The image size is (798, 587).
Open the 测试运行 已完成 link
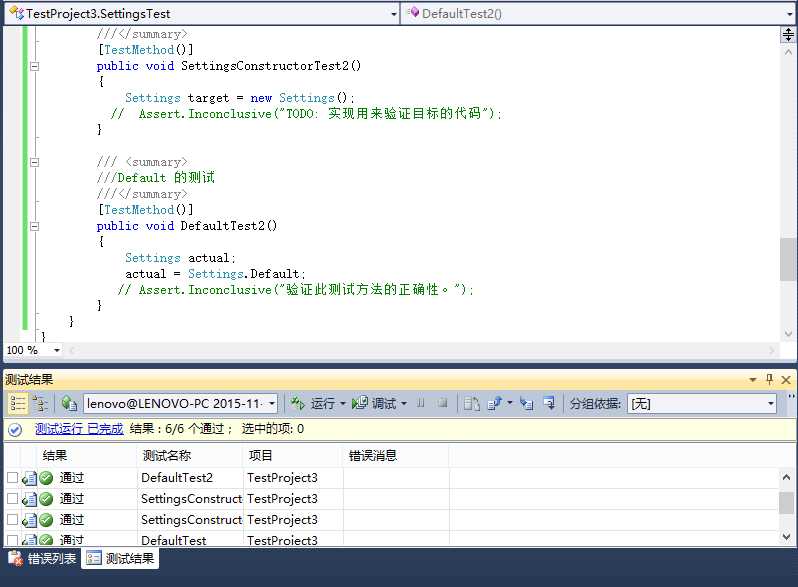(x=79, y=429)
